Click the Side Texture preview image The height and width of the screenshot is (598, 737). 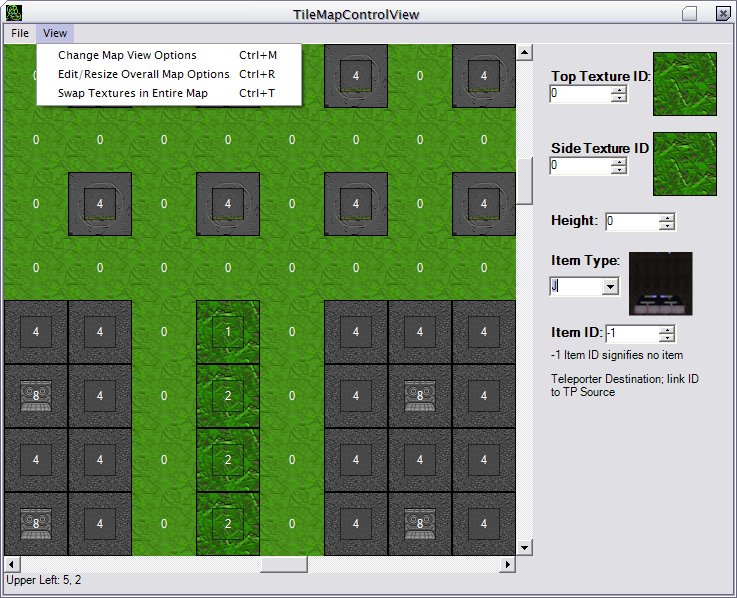point(685,163)
